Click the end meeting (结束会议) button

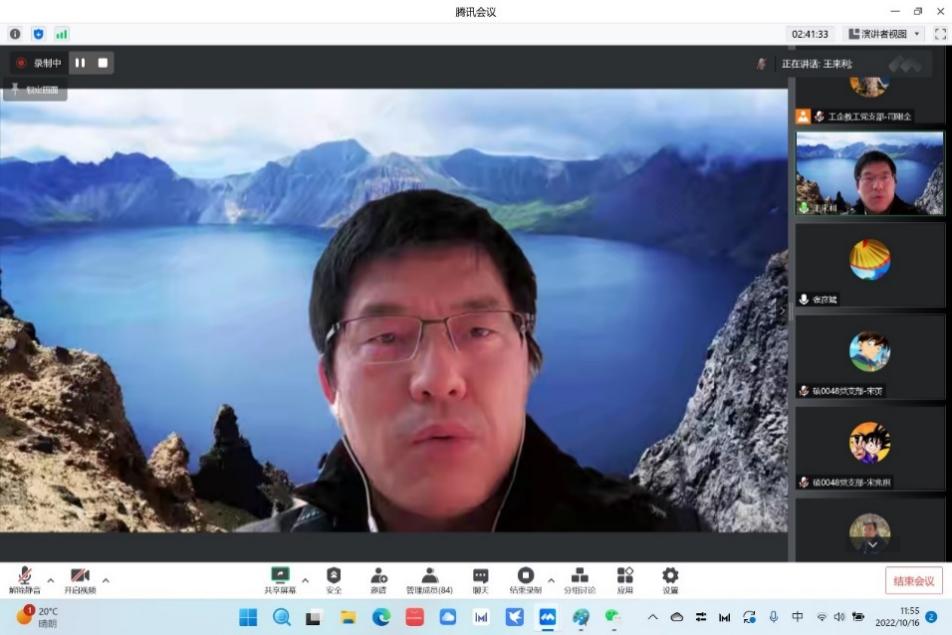[x=913, y=581]
